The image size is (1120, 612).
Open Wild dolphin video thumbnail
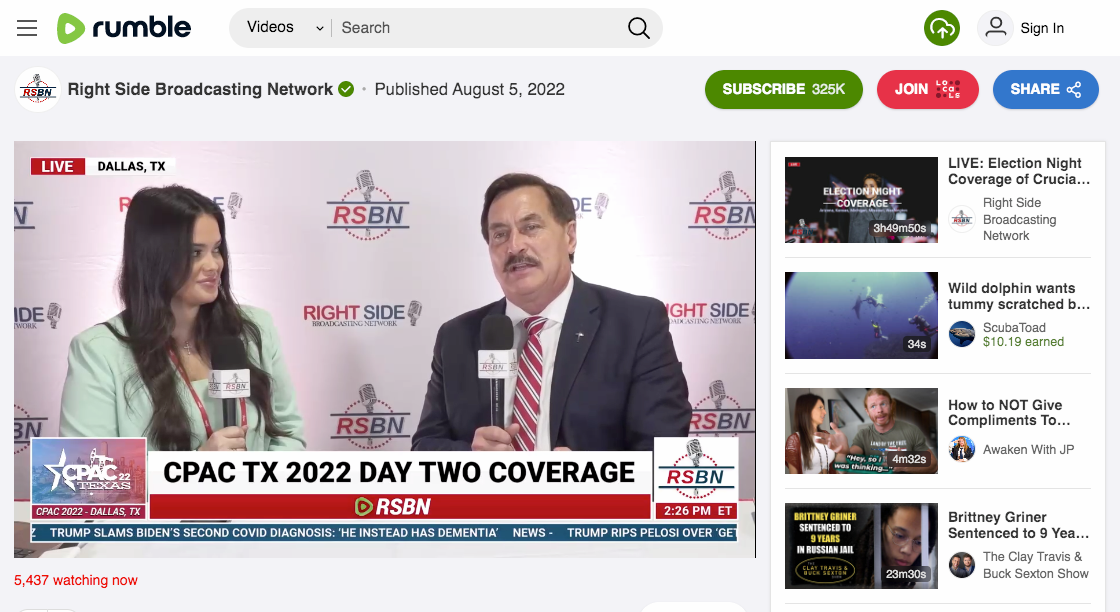(x=861, y=315)
